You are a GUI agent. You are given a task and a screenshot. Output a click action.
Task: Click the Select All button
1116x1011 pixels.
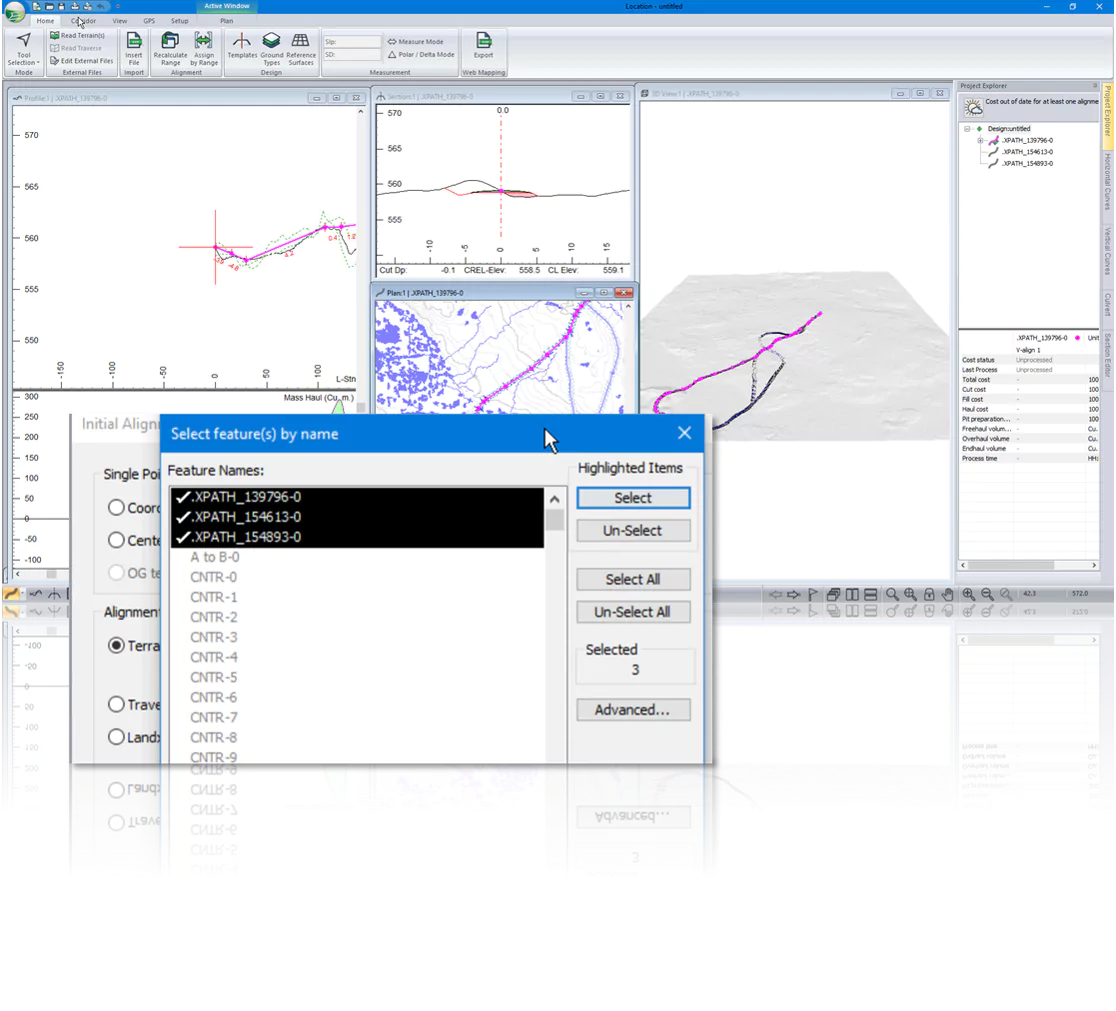coord(633,580)
